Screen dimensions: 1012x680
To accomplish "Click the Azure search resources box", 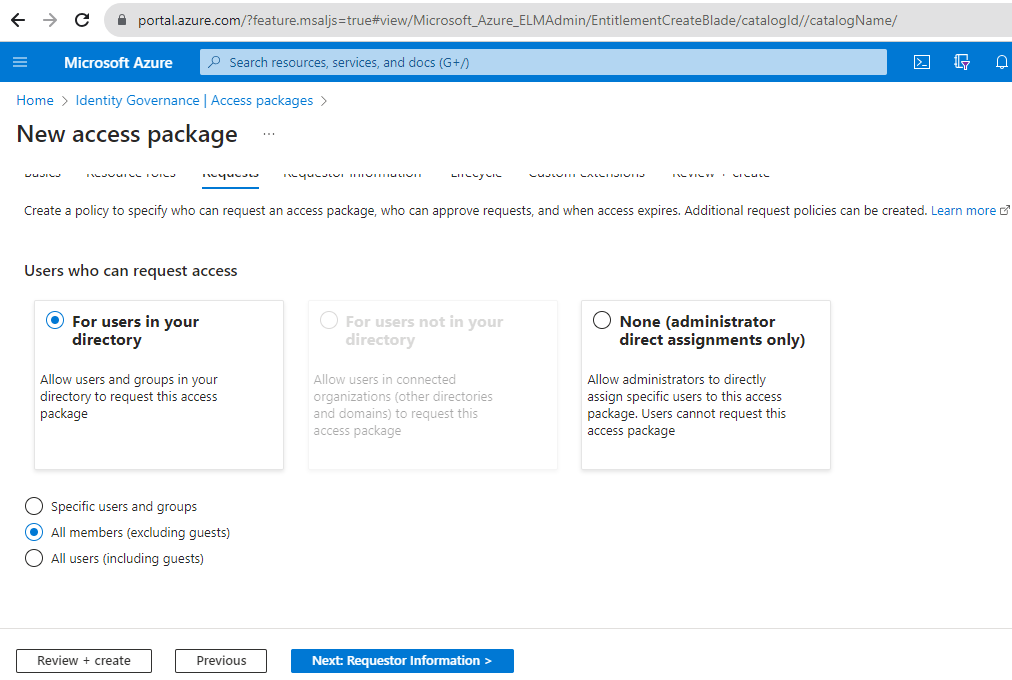I will (543, 62).
